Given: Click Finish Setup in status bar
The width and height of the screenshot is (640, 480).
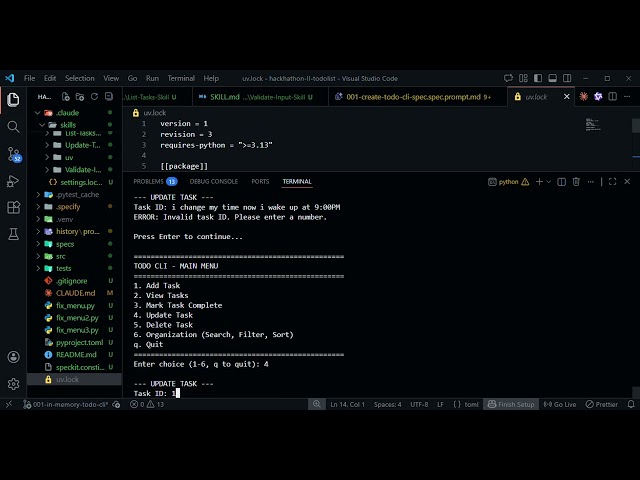Looking at the screenshot, I should 511,404.
